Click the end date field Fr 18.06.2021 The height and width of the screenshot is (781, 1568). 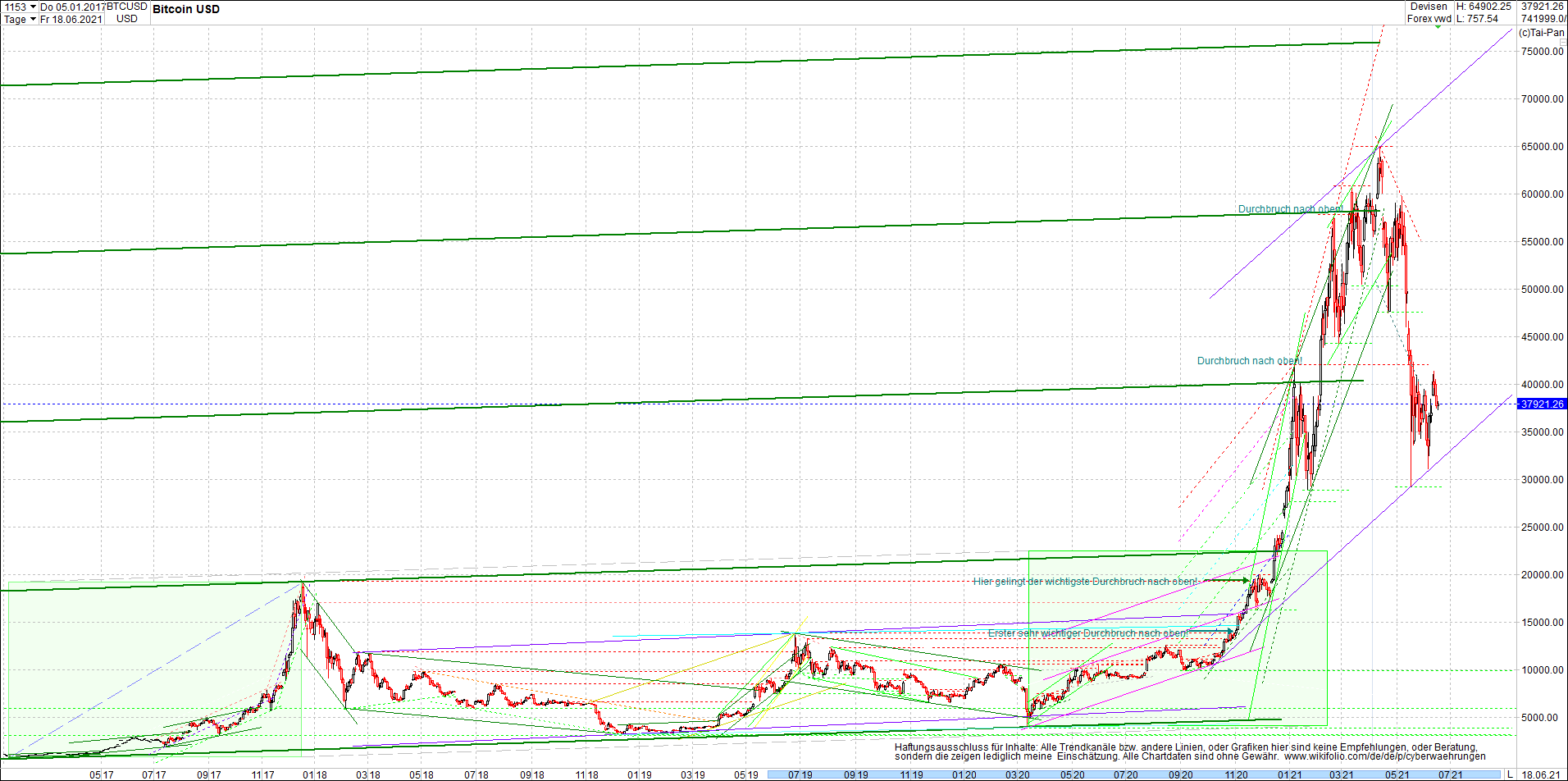71,20
